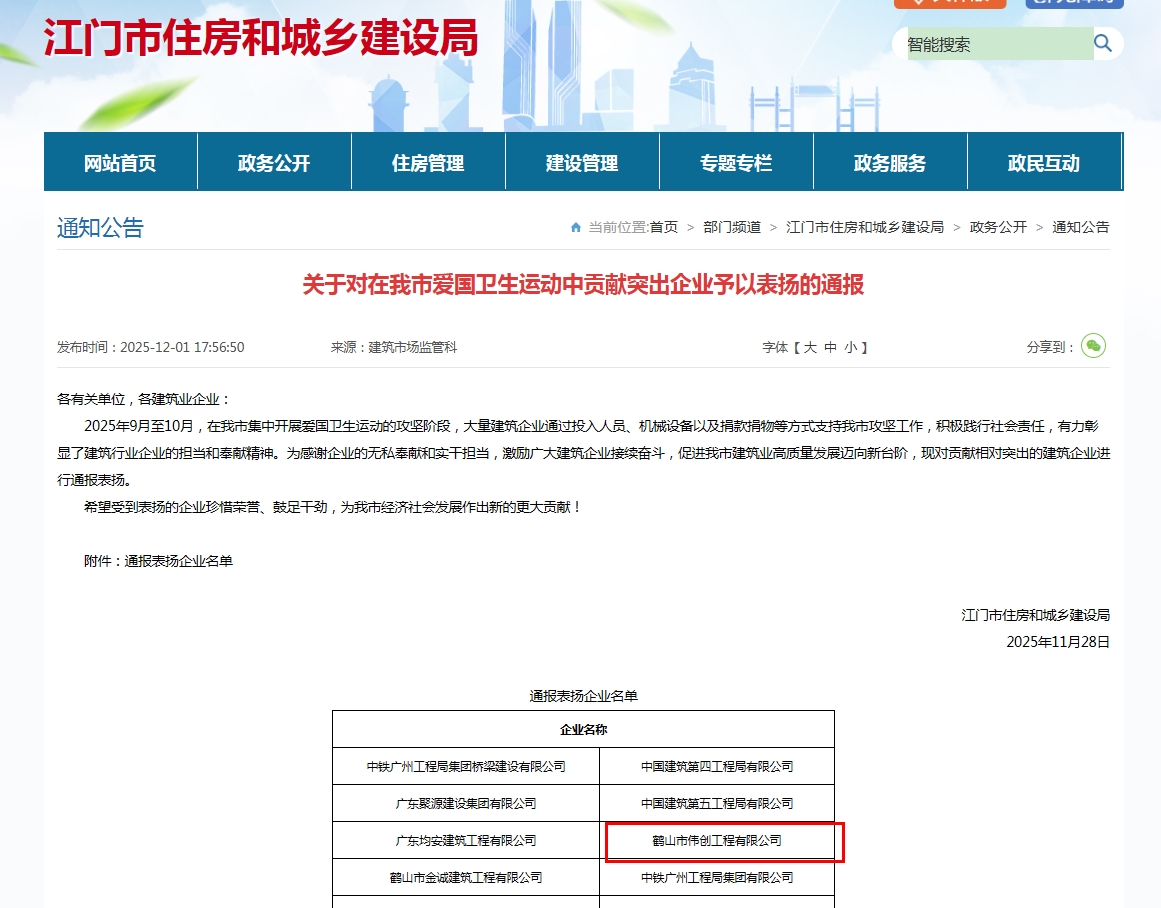Focus the 智能搜索 search field
The image size is (1161, 908).
pyautogui.click(x=998, y=44)
